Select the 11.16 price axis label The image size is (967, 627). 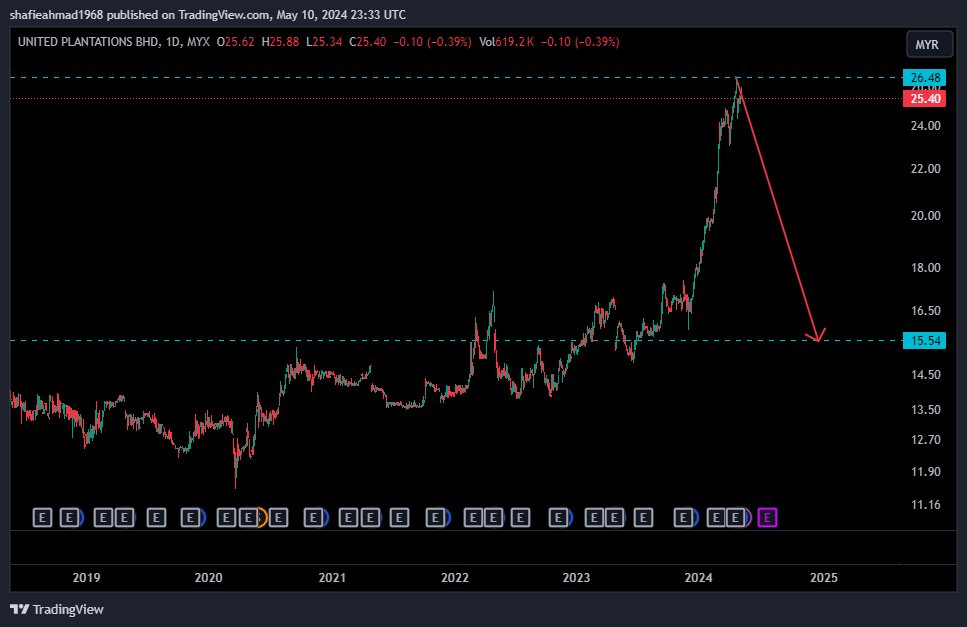click(x=926, y=505)
